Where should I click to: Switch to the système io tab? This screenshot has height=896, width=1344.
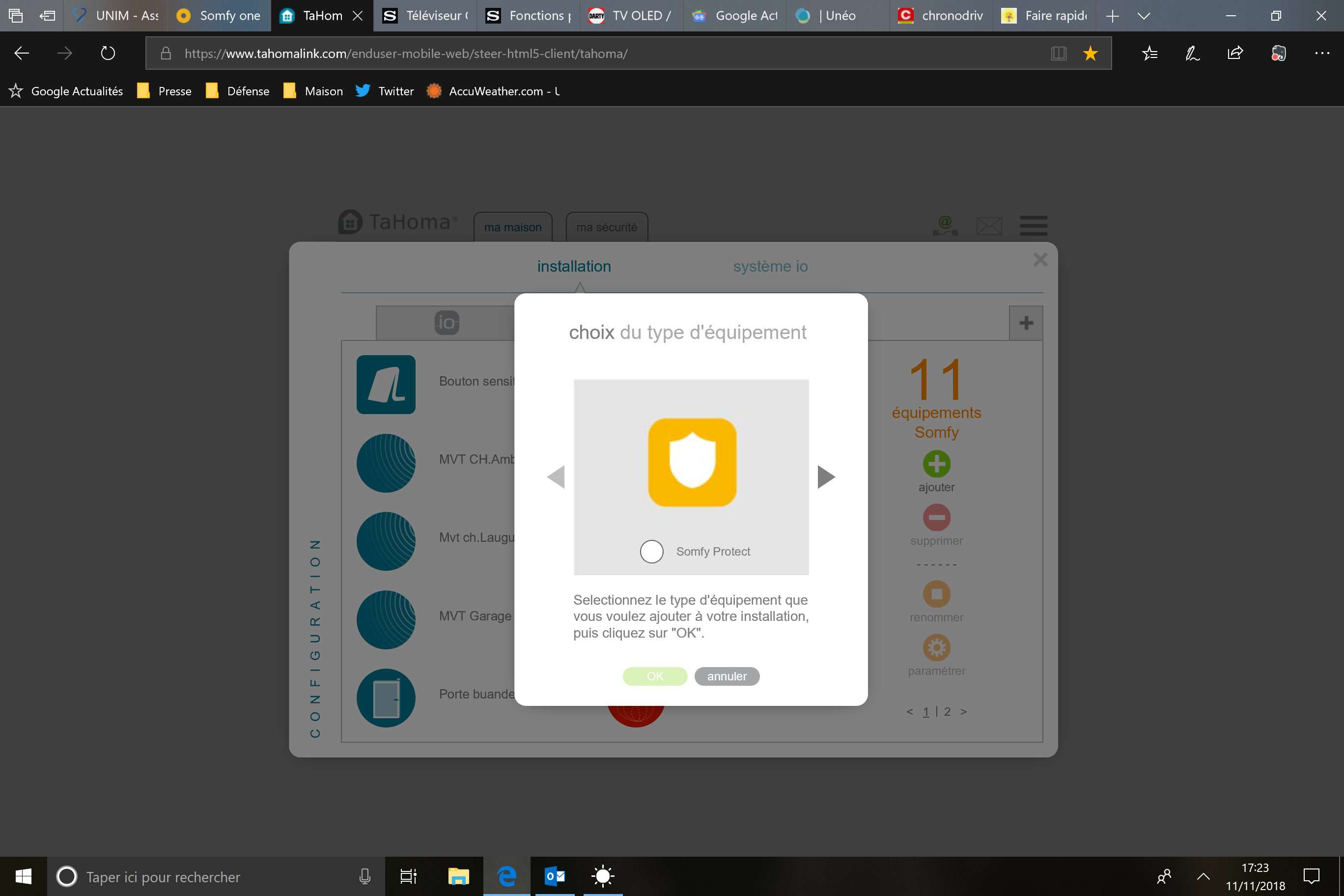point(770,266)
